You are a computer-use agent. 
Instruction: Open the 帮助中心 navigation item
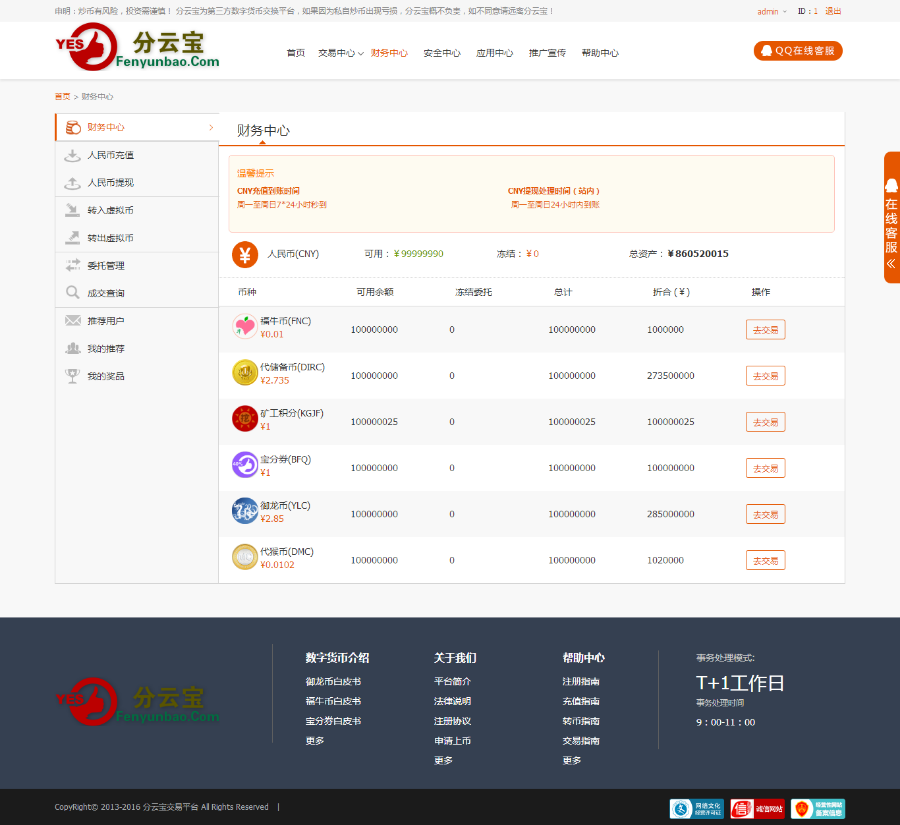pos(600,53)
